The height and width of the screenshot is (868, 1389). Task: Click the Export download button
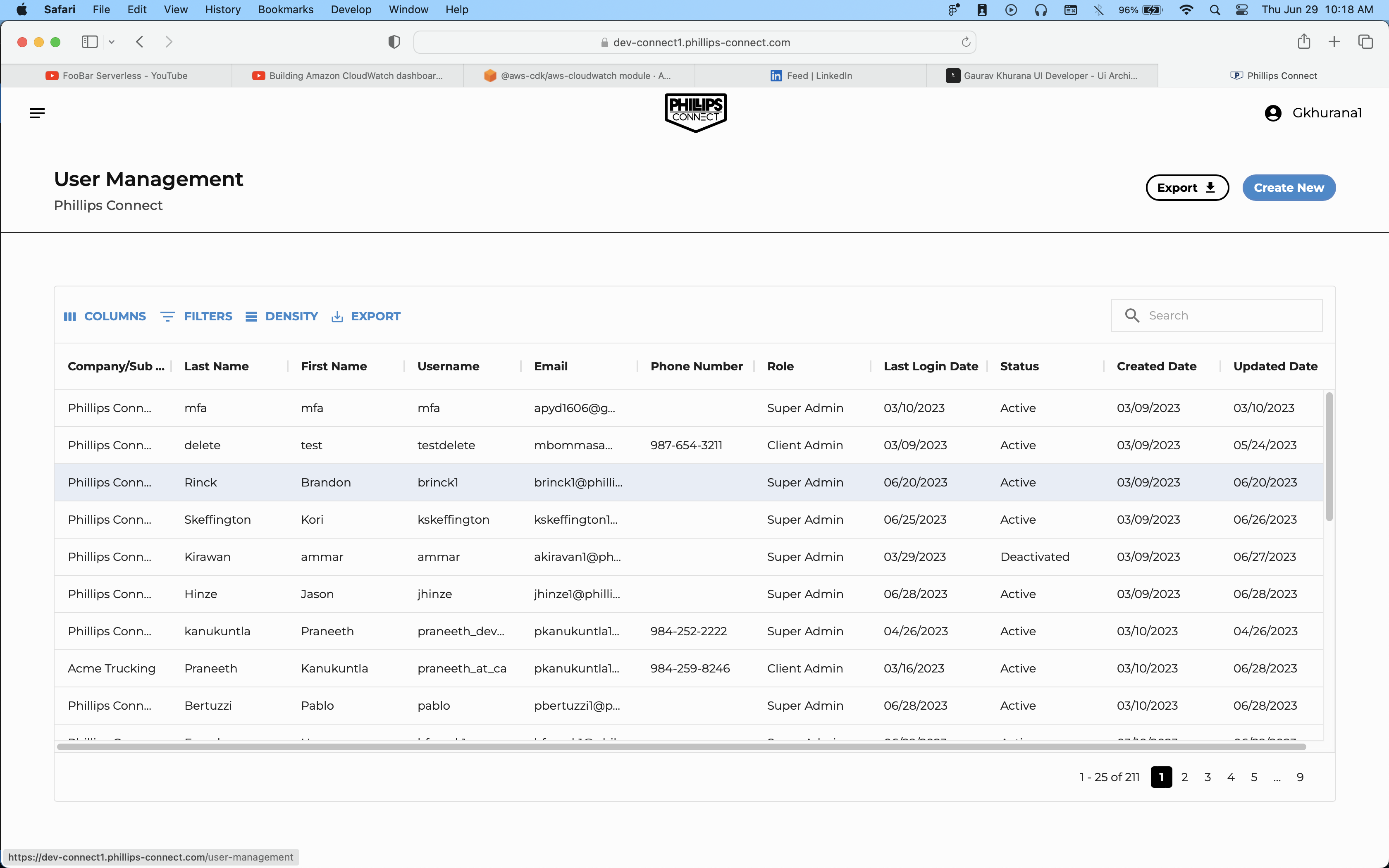(x=1187, y=188)
